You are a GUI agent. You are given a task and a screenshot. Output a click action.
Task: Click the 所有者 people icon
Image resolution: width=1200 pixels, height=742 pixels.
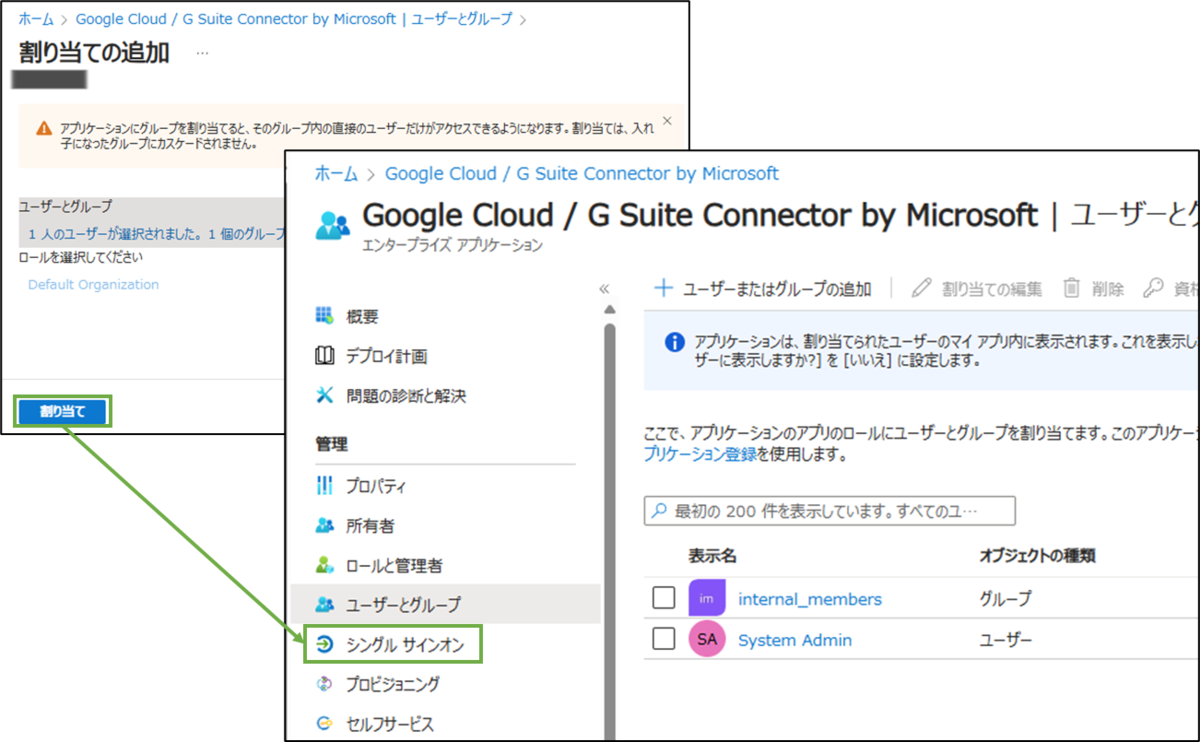click(324, 525)
